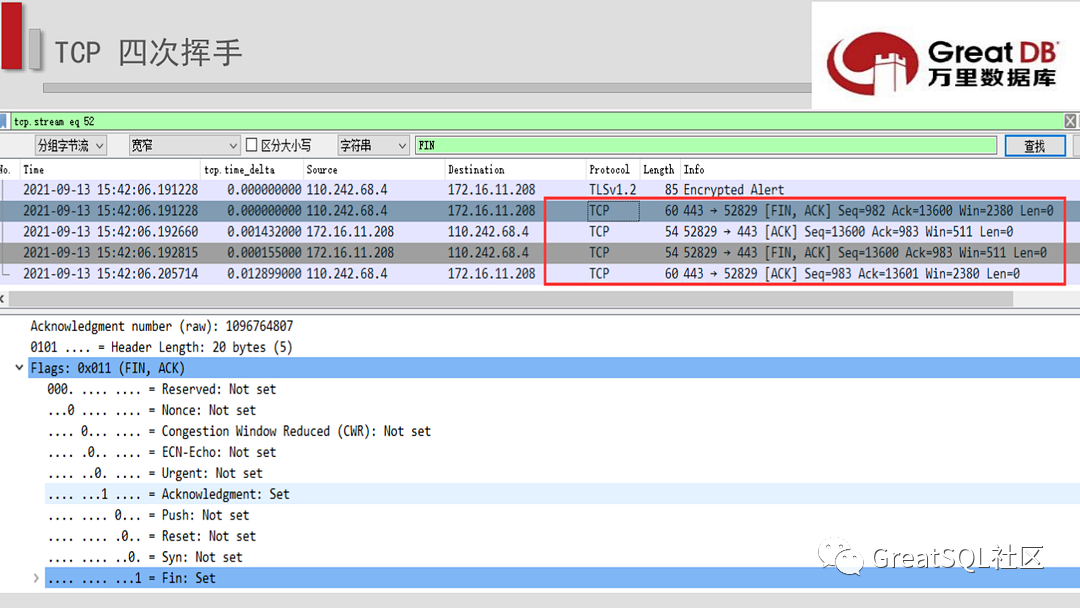This screenshot has height=608, width=1080.
Task: Click the 172.16.11.208 destination in TLSv1.2 row
Action: (x=491, y=189)
